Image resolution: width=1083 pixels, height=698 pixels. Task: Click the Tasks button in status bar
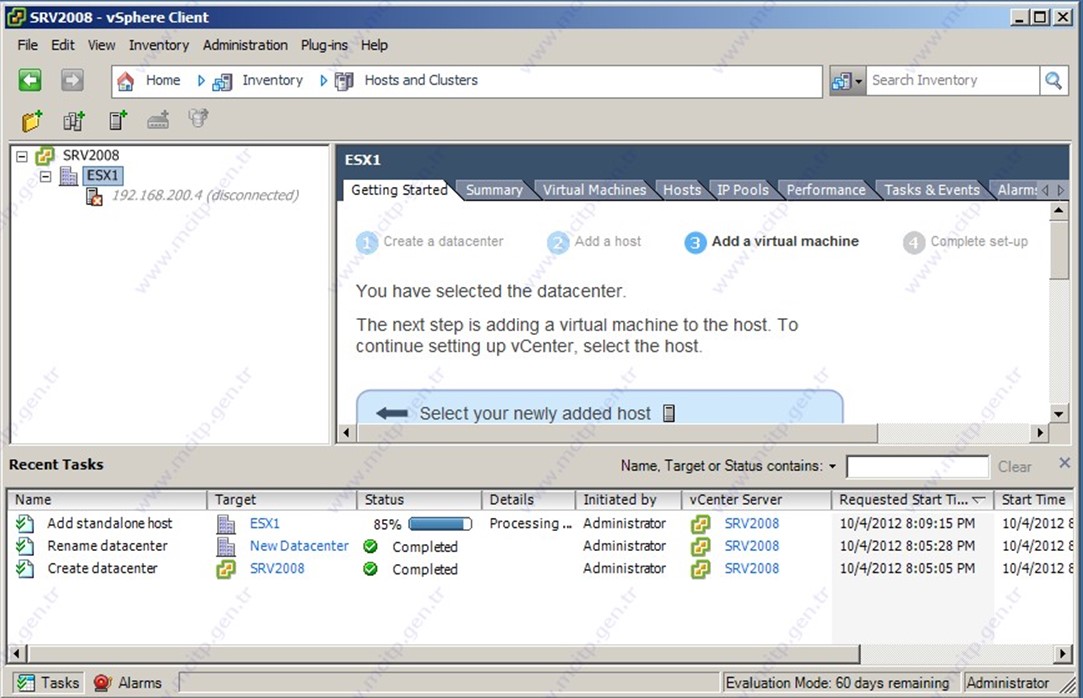[x=48, y=683]
